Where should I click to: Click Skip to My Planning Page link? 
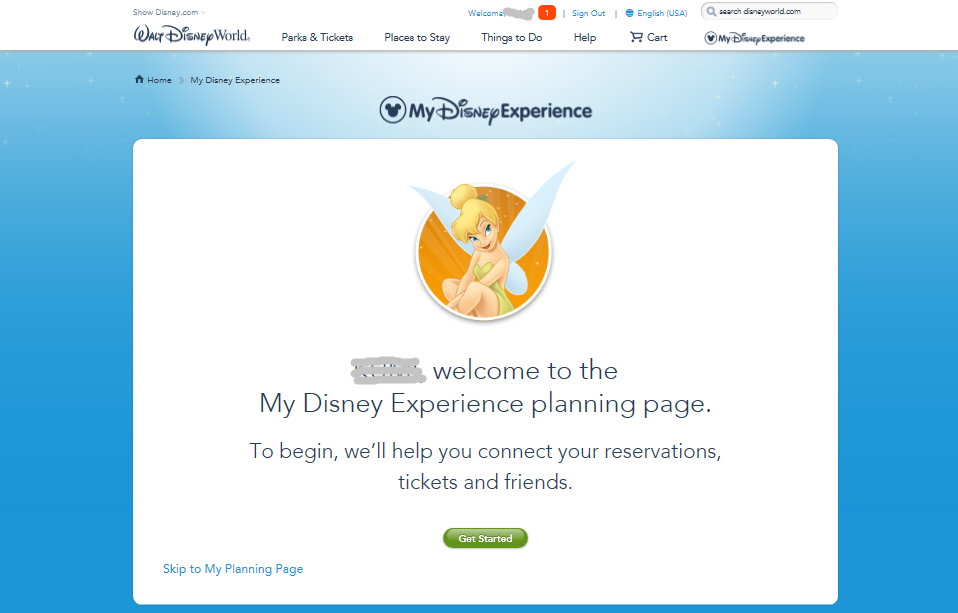click(233, 569)
